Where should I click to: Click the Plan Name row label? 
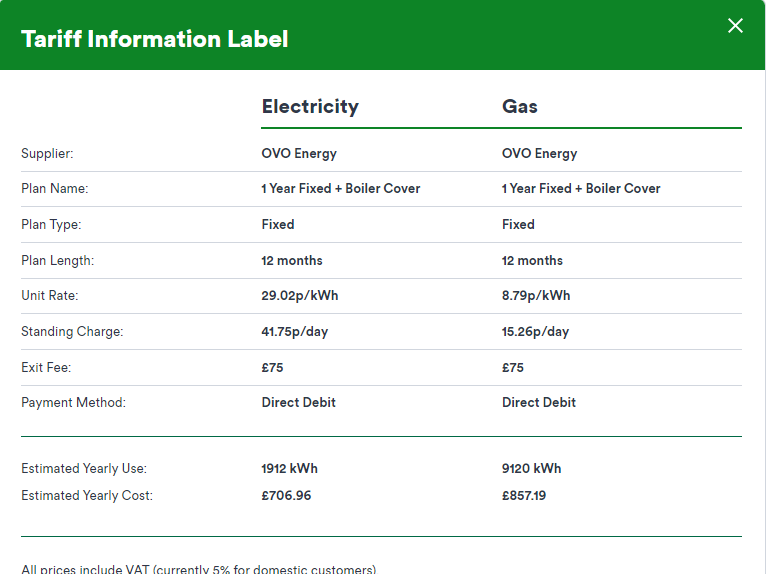[55, 189]
